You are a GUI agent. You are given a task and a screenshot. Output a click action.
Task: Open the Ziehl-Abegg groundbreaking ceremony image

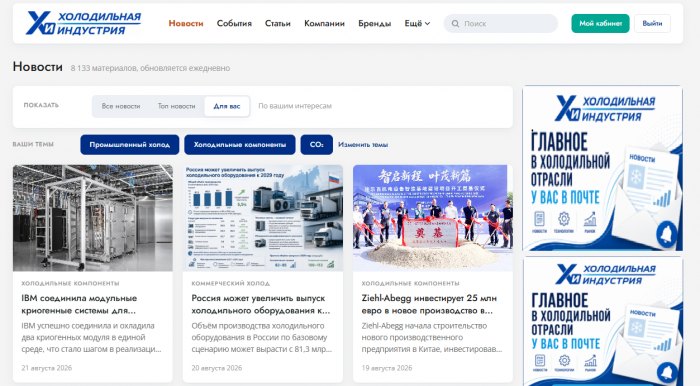click(x=433, y=218)
